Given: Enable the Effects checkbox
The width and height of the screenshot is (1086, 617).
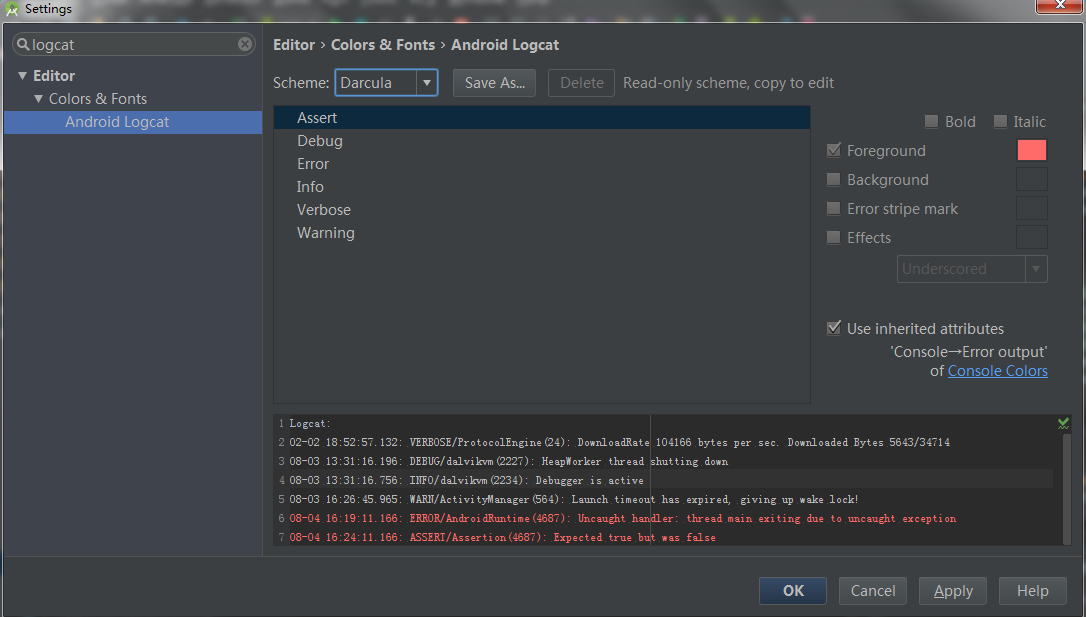Looking at the screenshot, I should pyautogui.click(x=834, y=238).
